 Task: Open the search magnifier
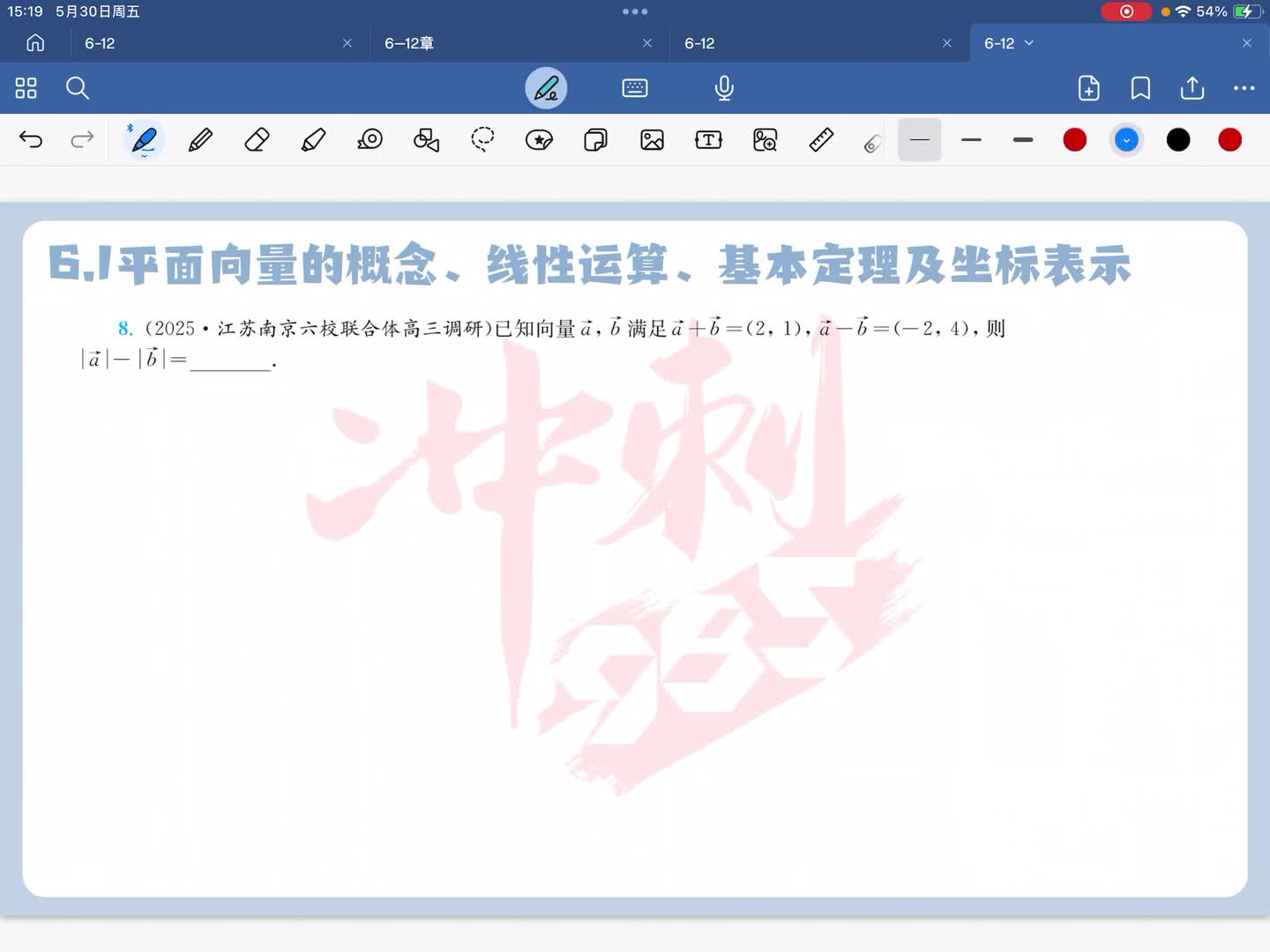[78, 88]
